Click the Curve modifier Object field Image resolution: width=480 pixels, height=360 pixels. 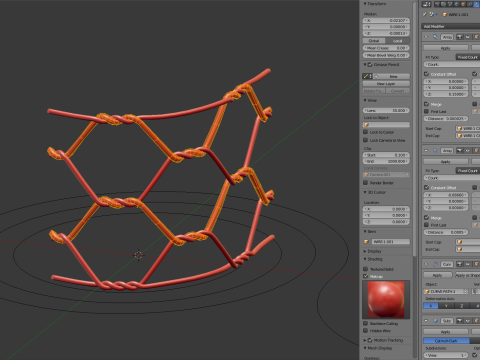[446, 291]
